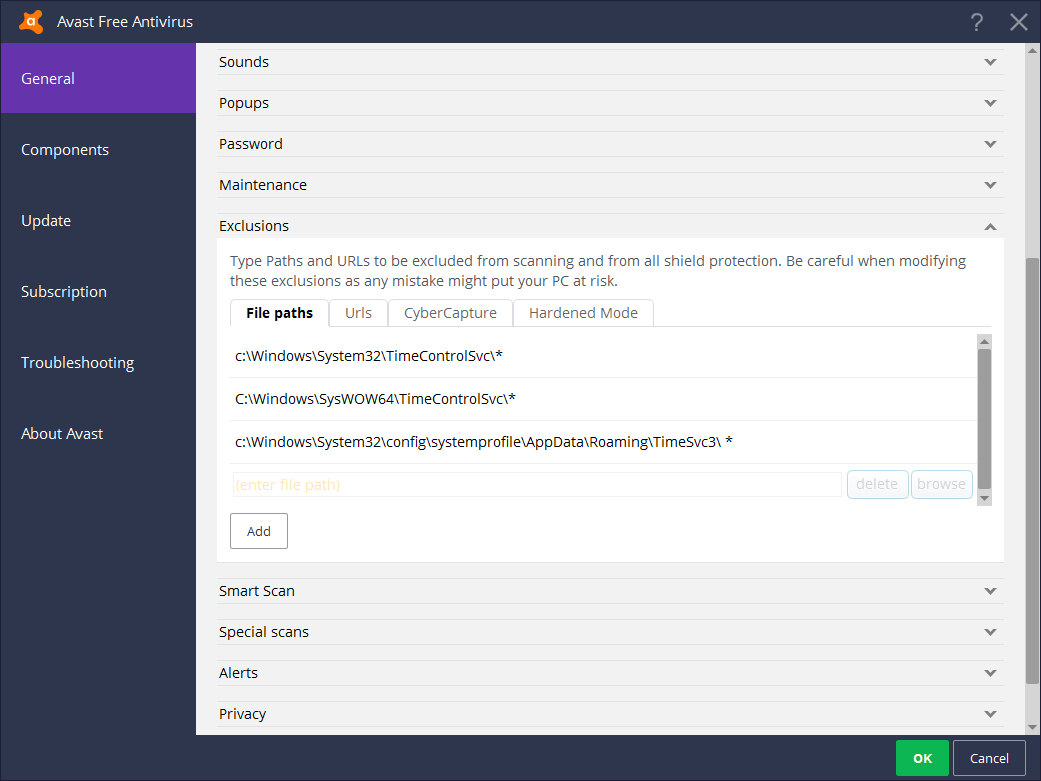Confirm settings with the OK button
The width and height of the screenshot is (1041, 781).
(x=921, y=758)
